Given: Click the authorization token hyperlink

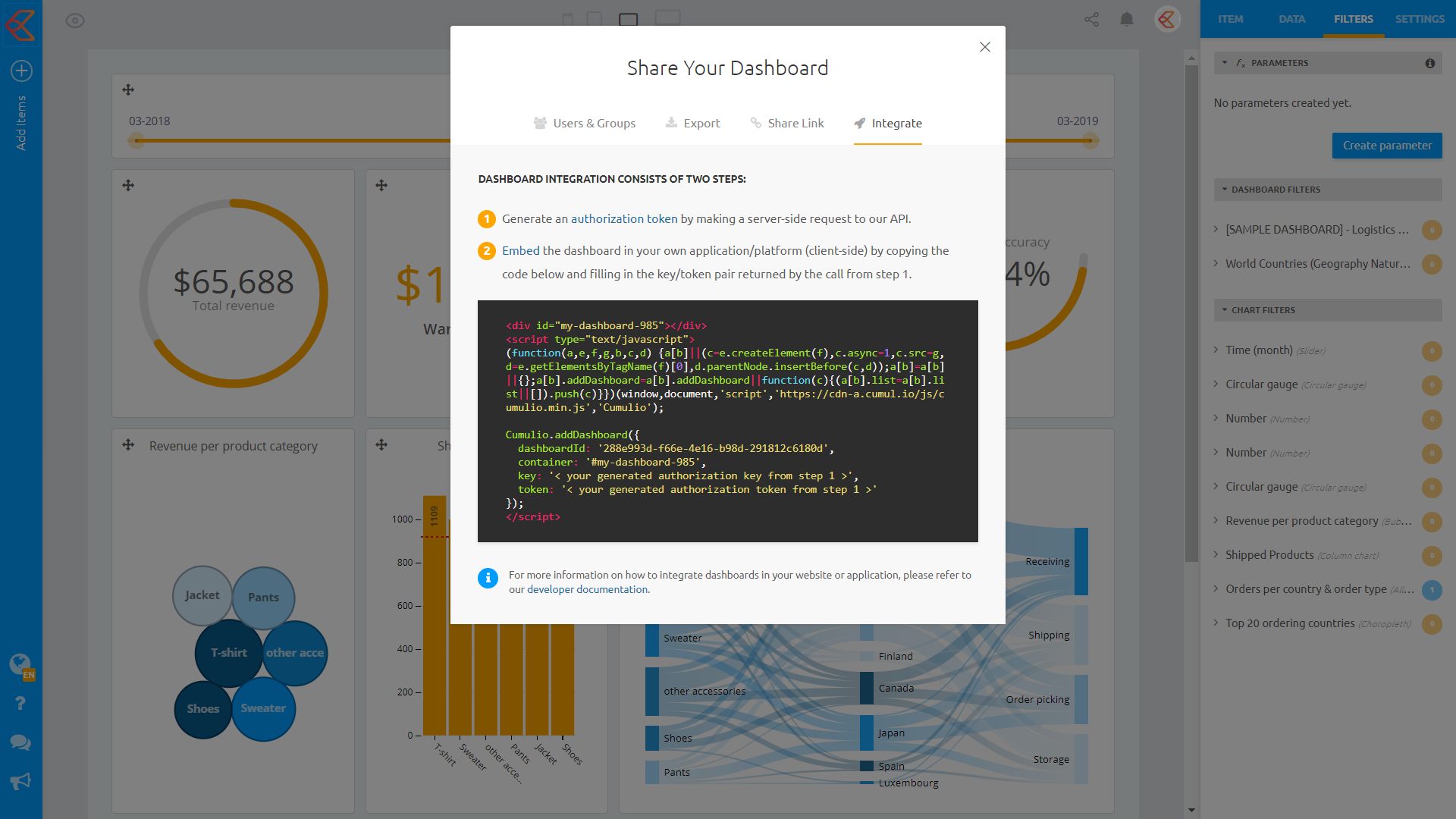Looking at the screenshot, I should (x=623, y=218).
